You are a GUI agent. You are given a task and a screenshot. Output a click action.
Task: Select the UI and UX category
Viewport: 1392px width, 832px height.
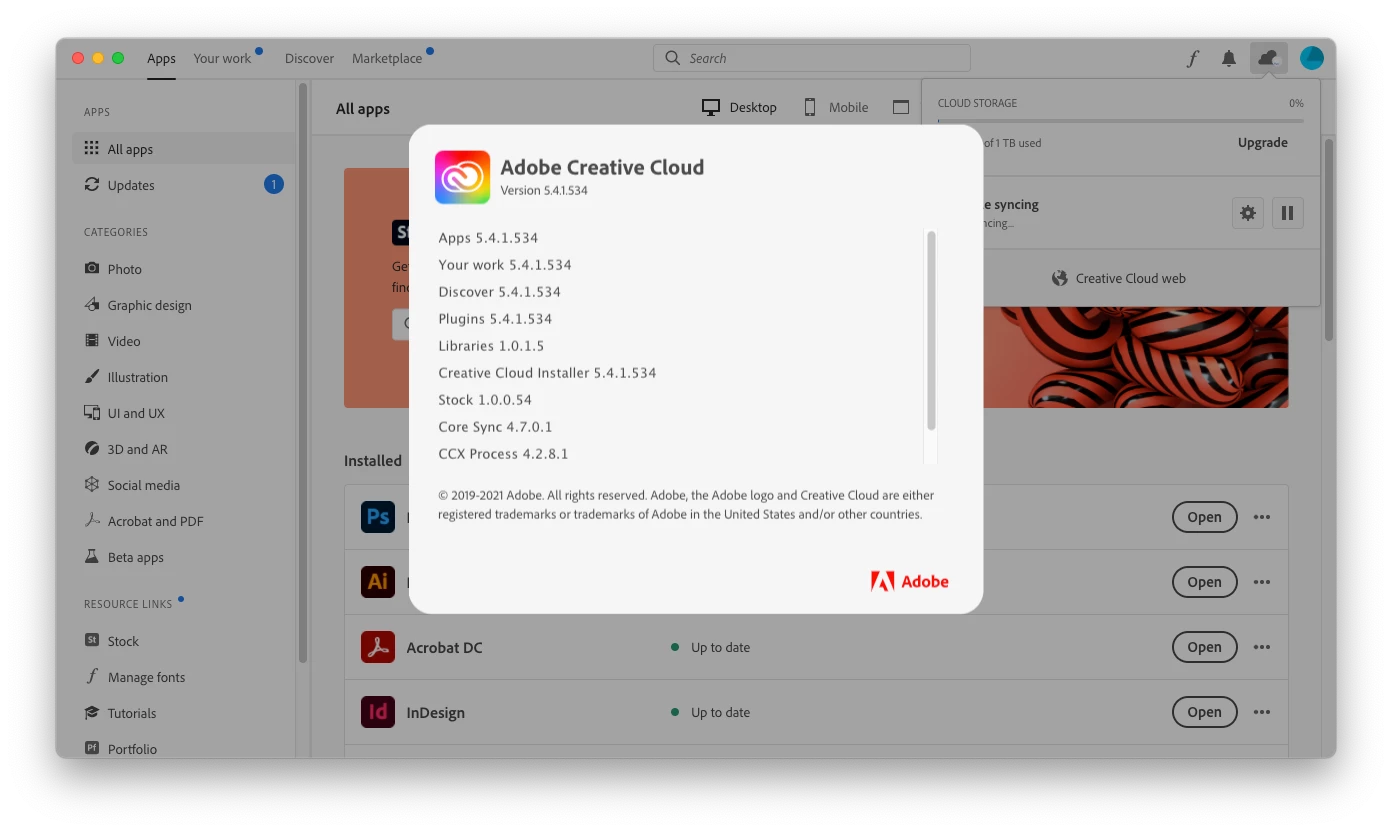point(125,413)
